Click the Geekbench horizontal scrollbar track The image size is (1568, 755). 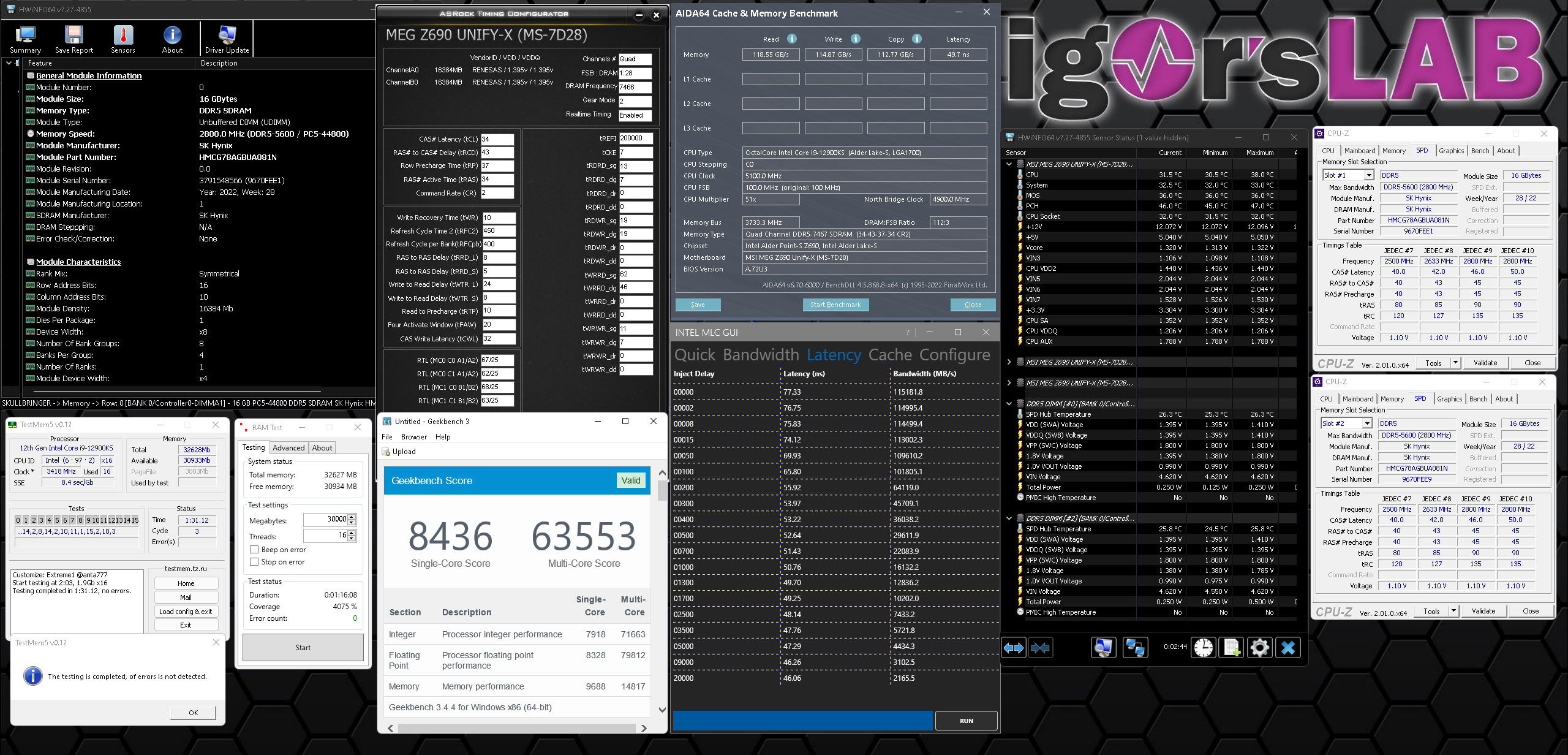point(517,728)
